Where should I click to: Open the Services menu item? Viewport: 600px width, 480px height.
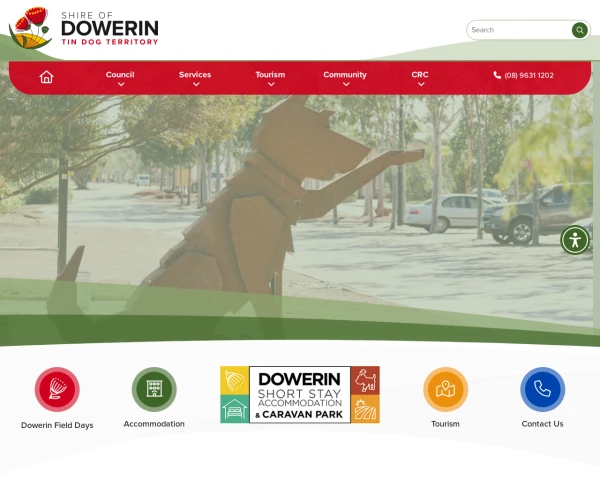click(195, 75)
